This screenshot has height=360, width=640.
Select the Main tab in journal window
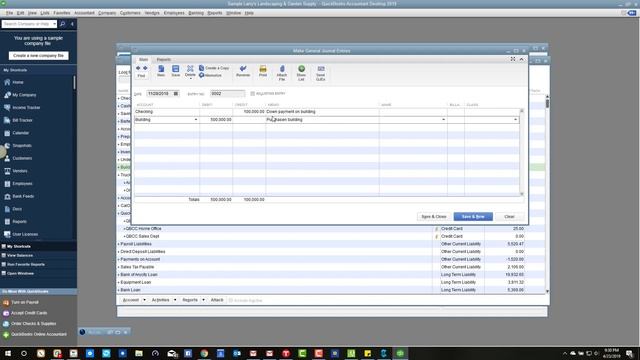point(144,60)
